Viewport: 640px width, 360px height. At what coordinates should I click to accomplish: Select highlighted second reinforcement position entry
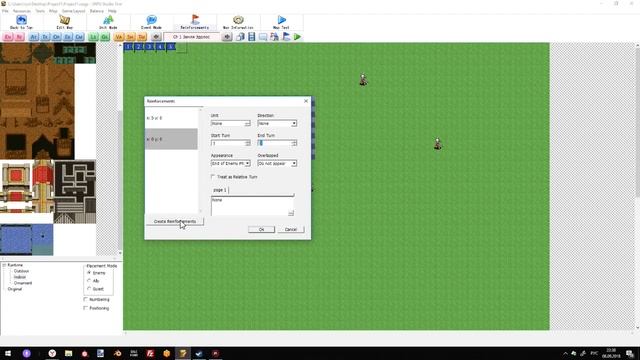coord(171,139)
